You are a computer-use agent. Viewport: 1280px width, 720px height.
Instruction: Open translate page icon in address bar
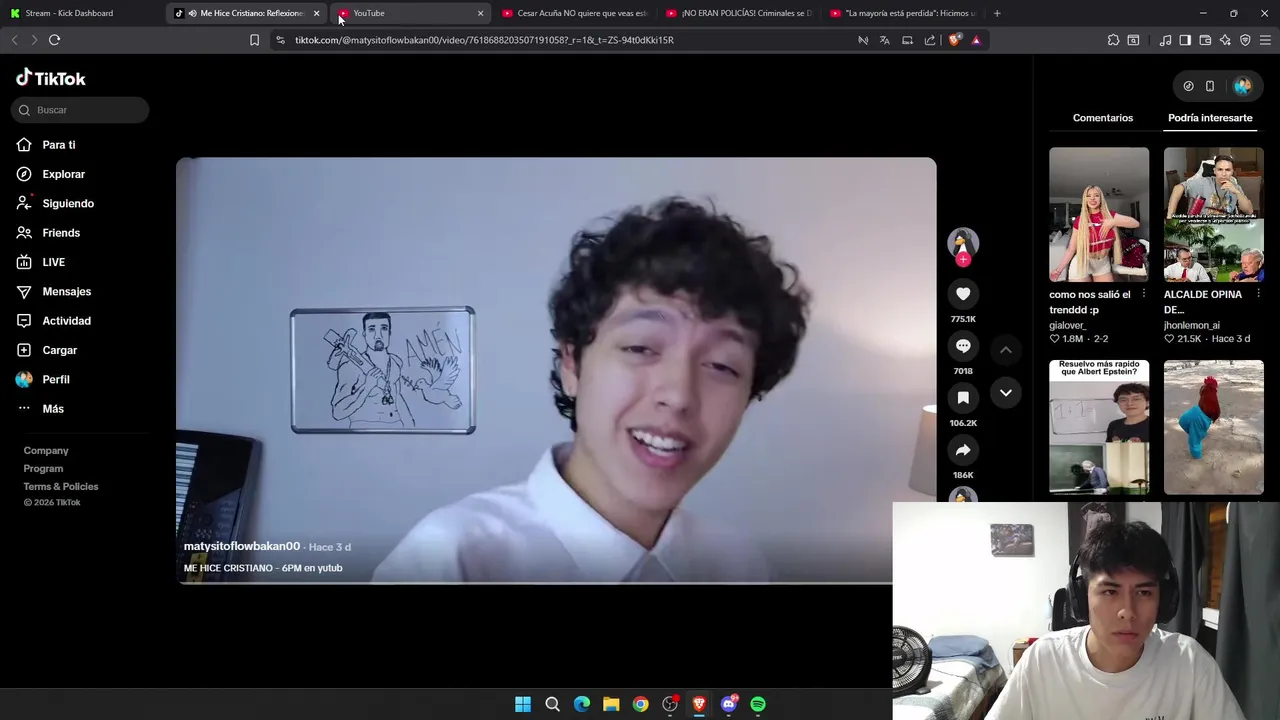pyautogui.click(x=884, y=40)
